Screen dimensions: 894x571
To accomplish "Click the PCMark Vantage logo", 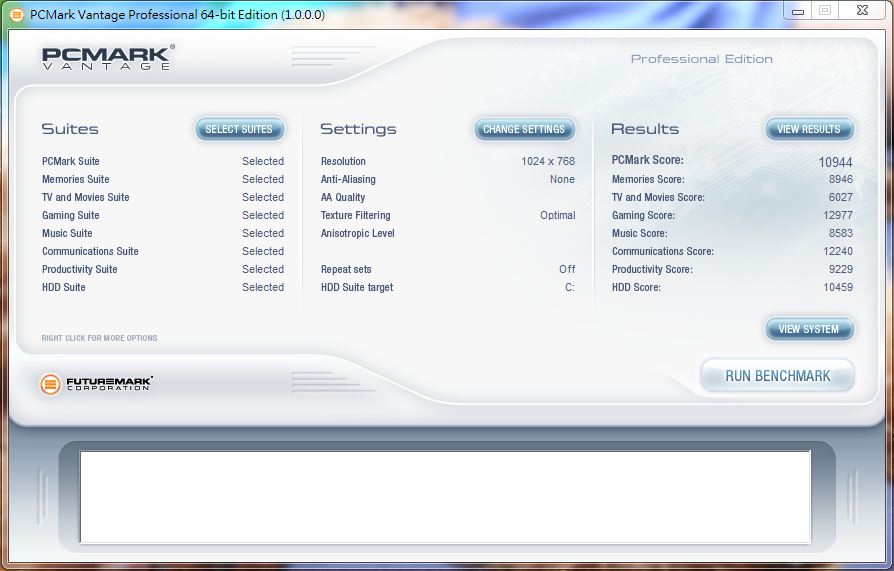I will coord(108,58).
